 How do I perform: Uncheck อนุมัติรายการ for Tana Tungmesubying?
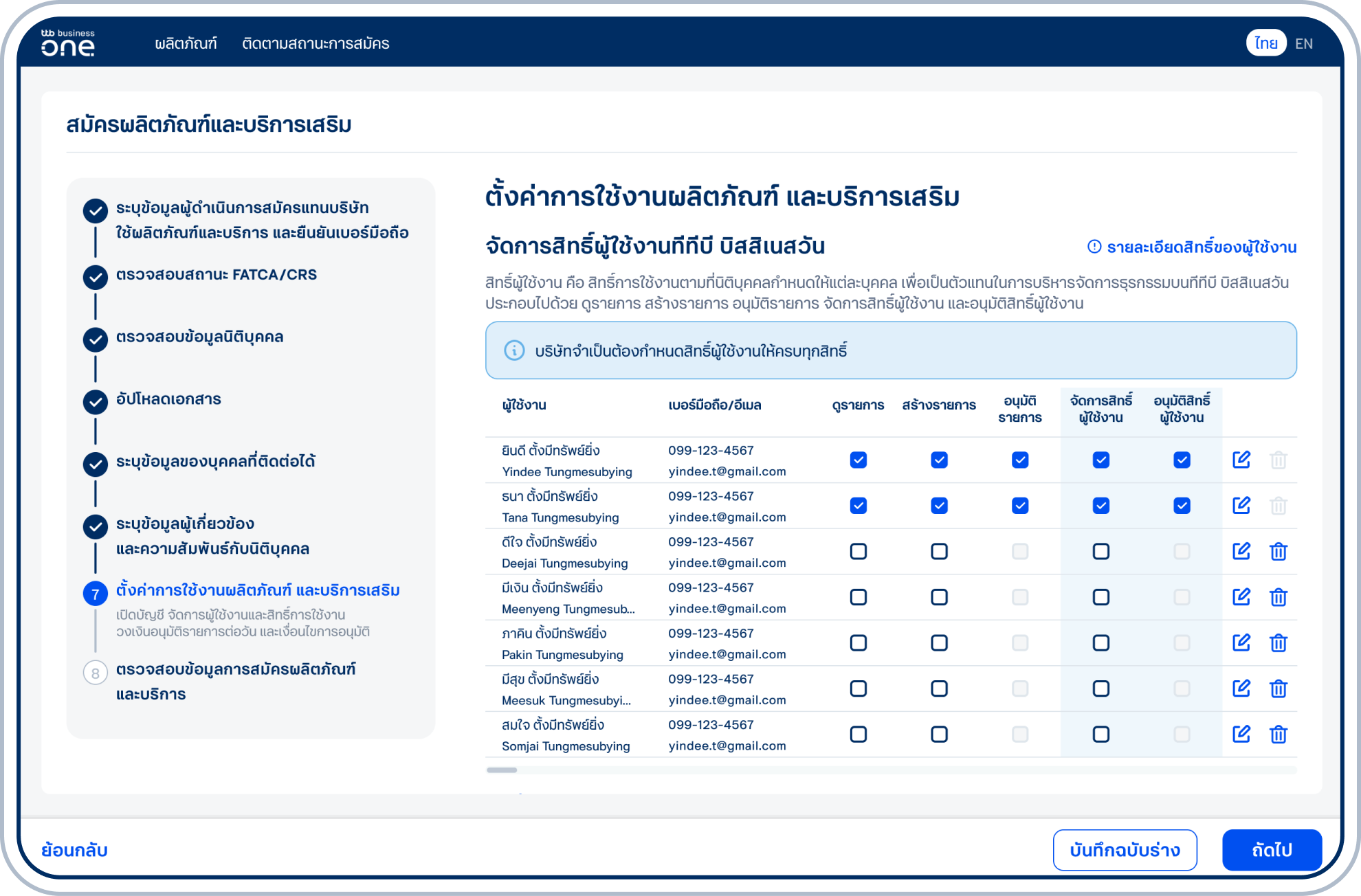[1020, 506]
